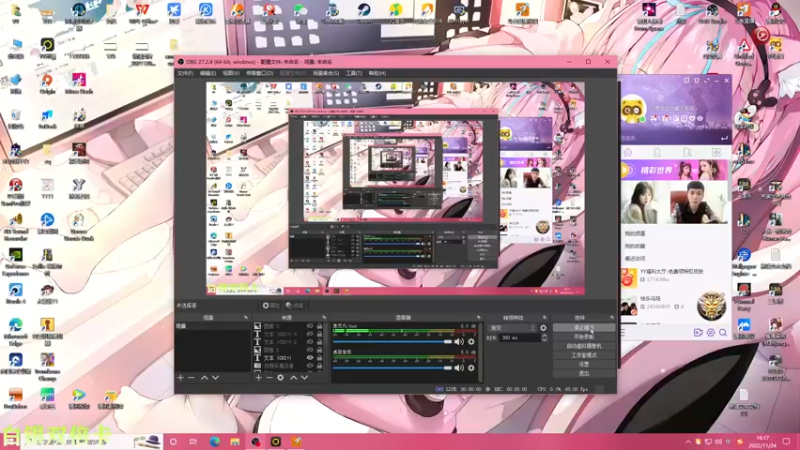This screenshot has height=450, width=800.
Task: Adjust the 麦克风/Aux volume slider
Action: coord(392,341)
